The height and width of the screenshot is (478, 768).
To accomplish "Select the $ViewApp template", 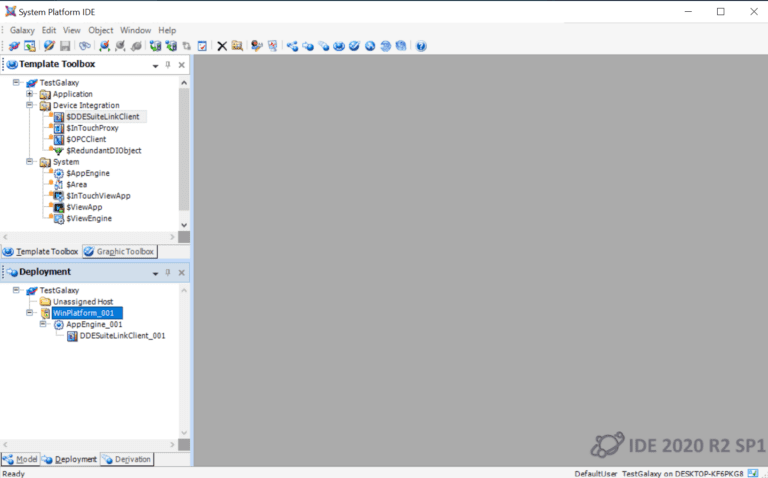I will tap(84, 207).
